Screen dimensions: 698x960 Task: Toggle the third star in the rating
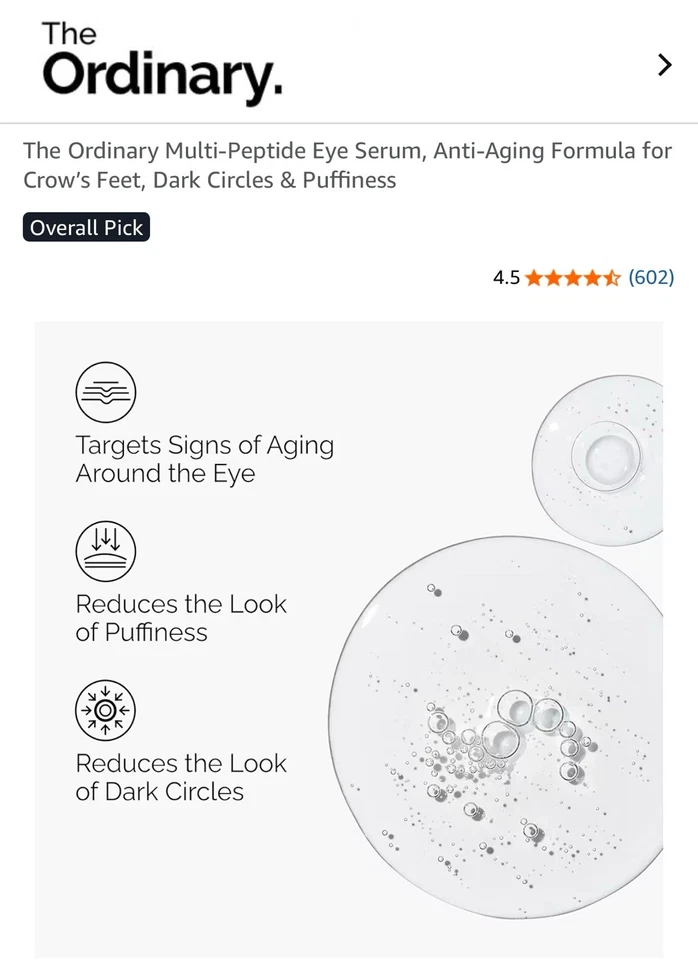point(572,278)
